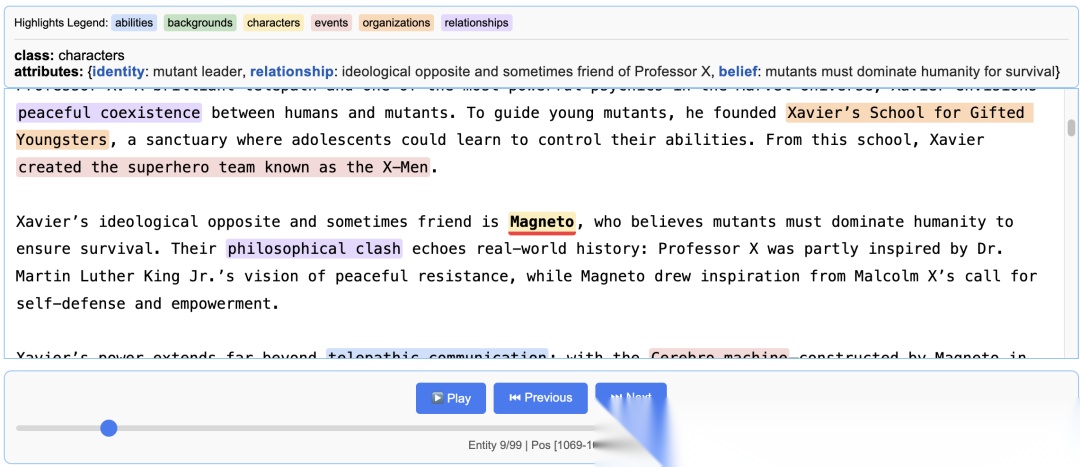This screenshot has width=1080, height=467.
Task: Click the 'belief' attribute label
Action: 738,72
